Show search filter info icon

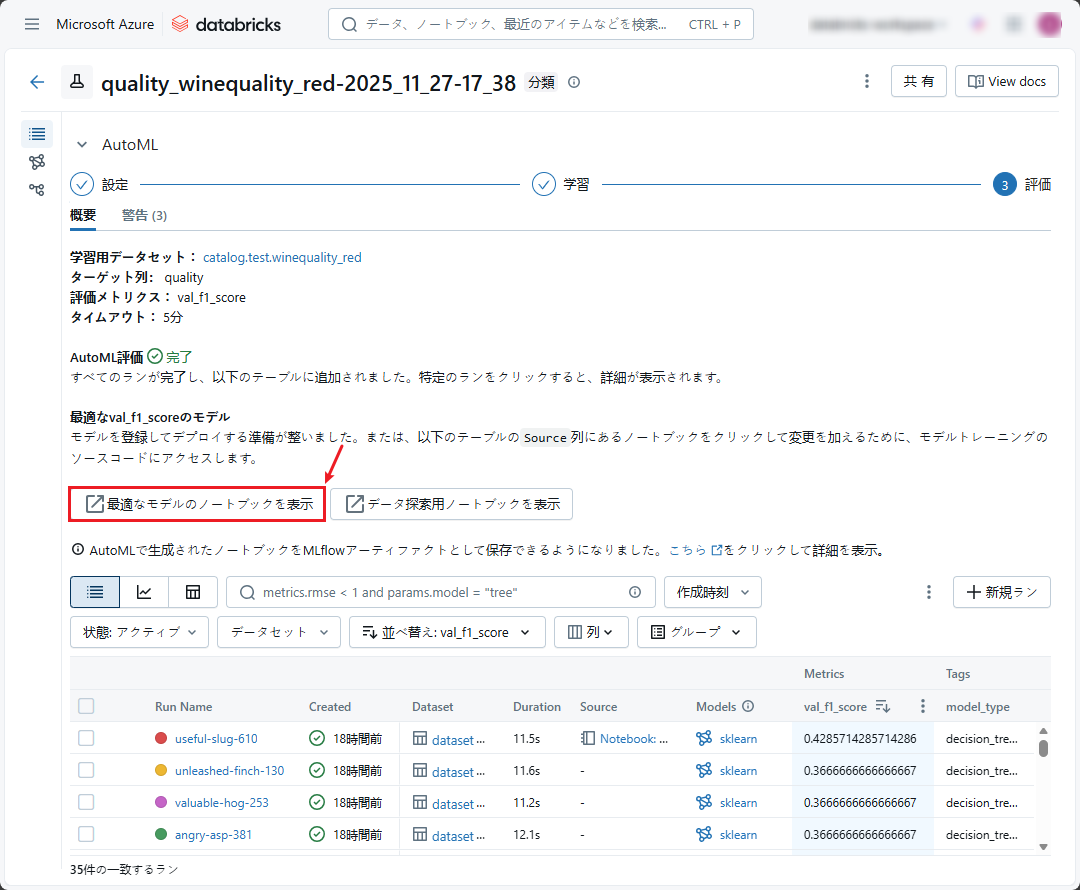635,592
